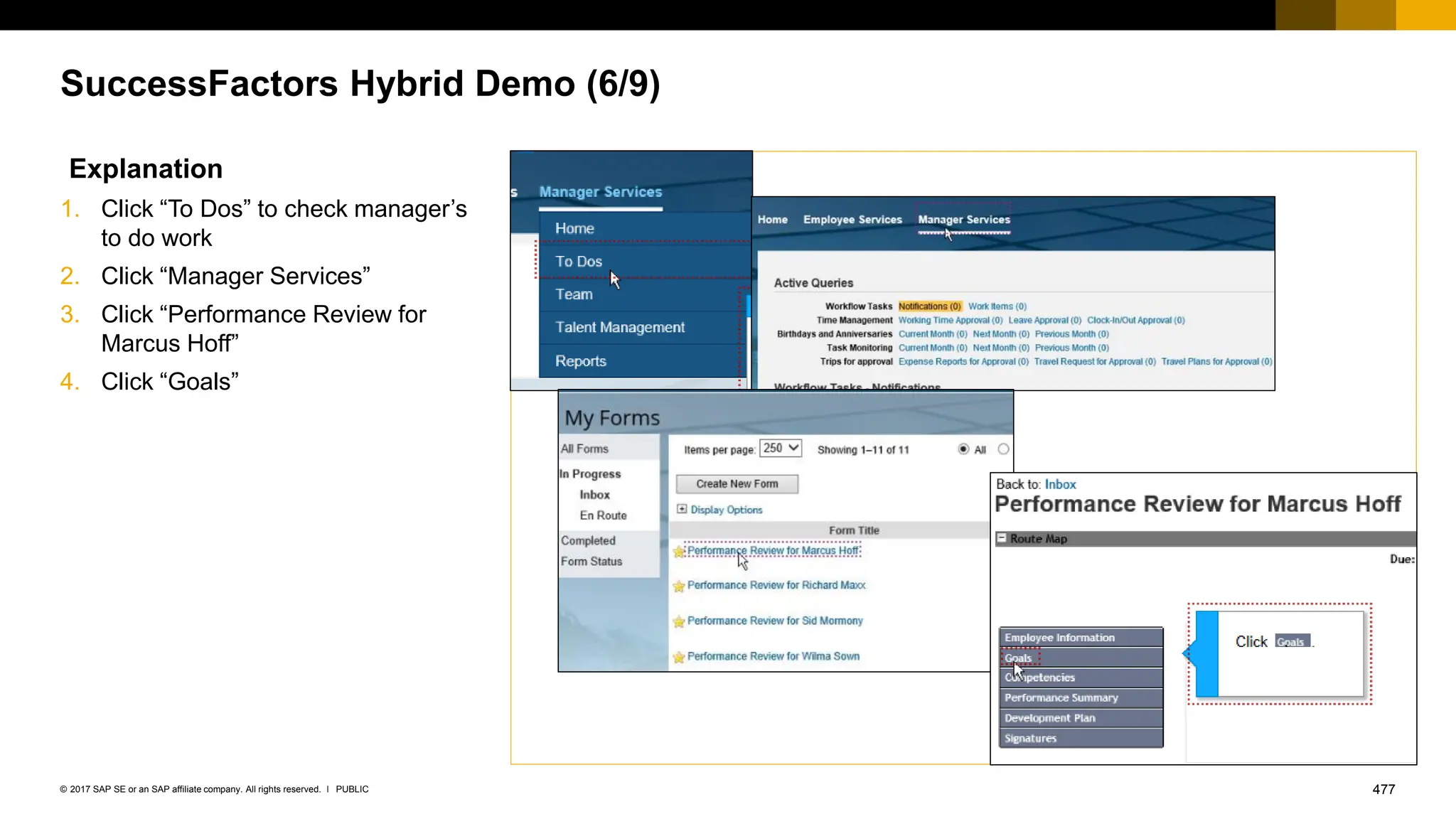
Task: Open Employee Information section button
Action: (1081, 638)
